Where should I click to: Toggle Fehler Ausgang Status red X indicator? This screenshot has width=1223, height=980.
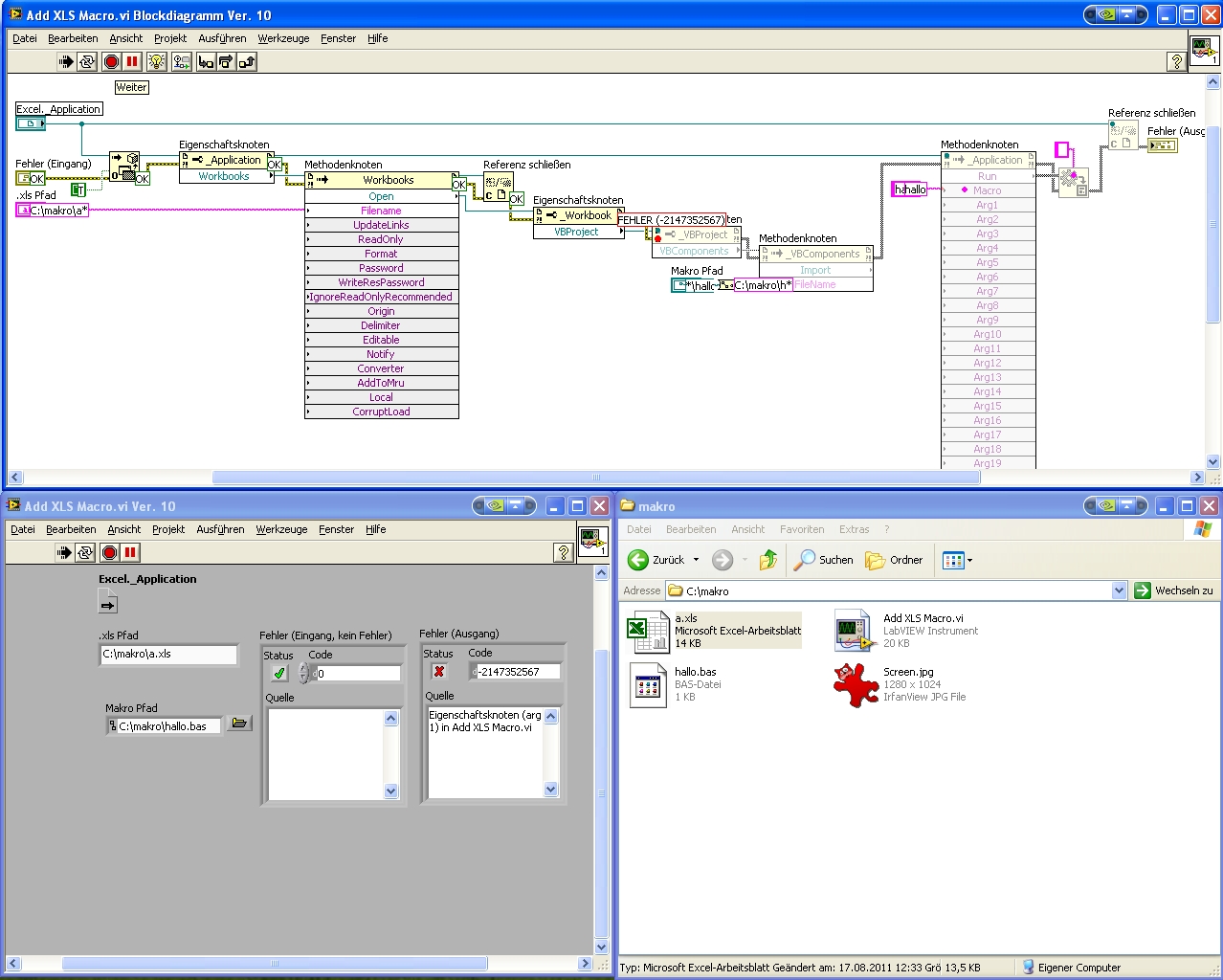(439, 672)
